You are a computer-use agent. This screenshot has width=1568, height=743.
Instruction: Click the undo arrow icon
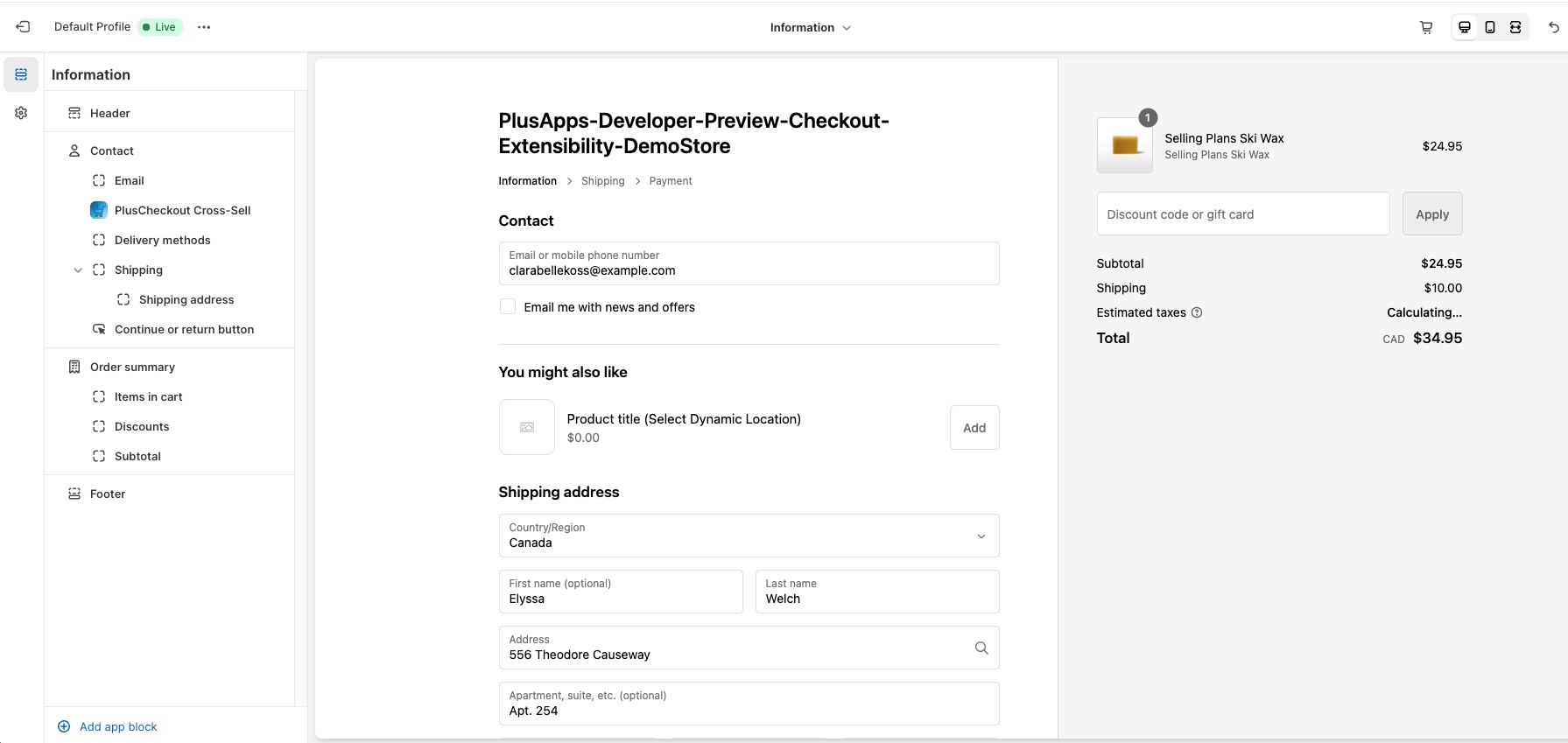tap(1553, 27)
